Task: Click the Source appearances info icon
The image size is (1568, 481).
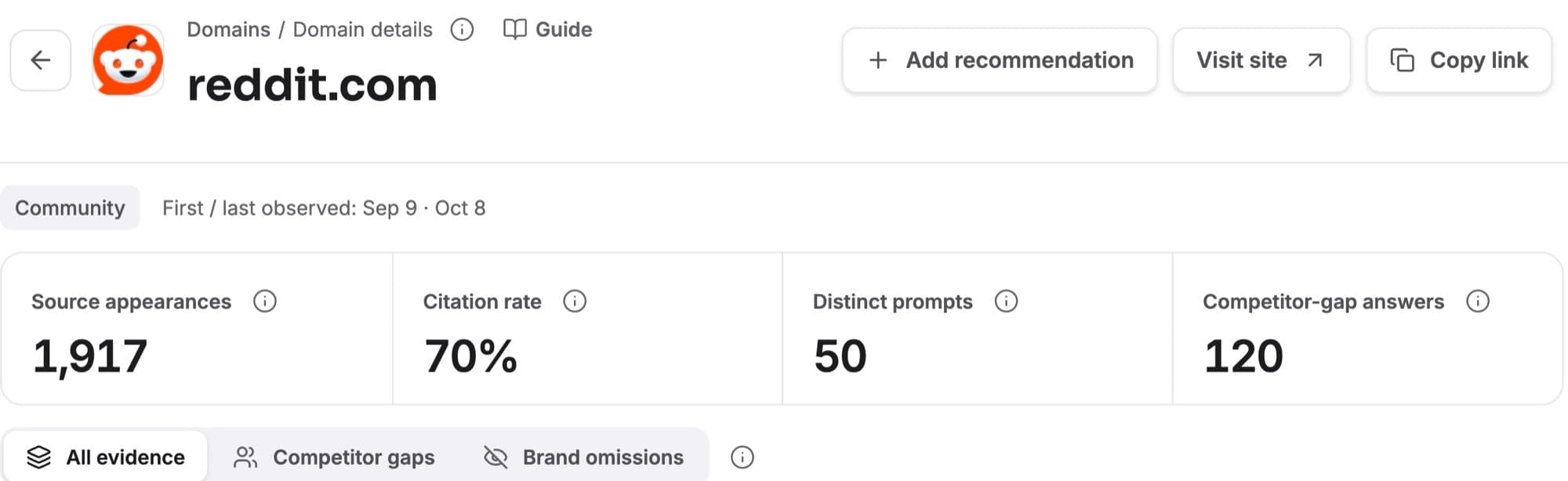Action: [x=265, y=302]
